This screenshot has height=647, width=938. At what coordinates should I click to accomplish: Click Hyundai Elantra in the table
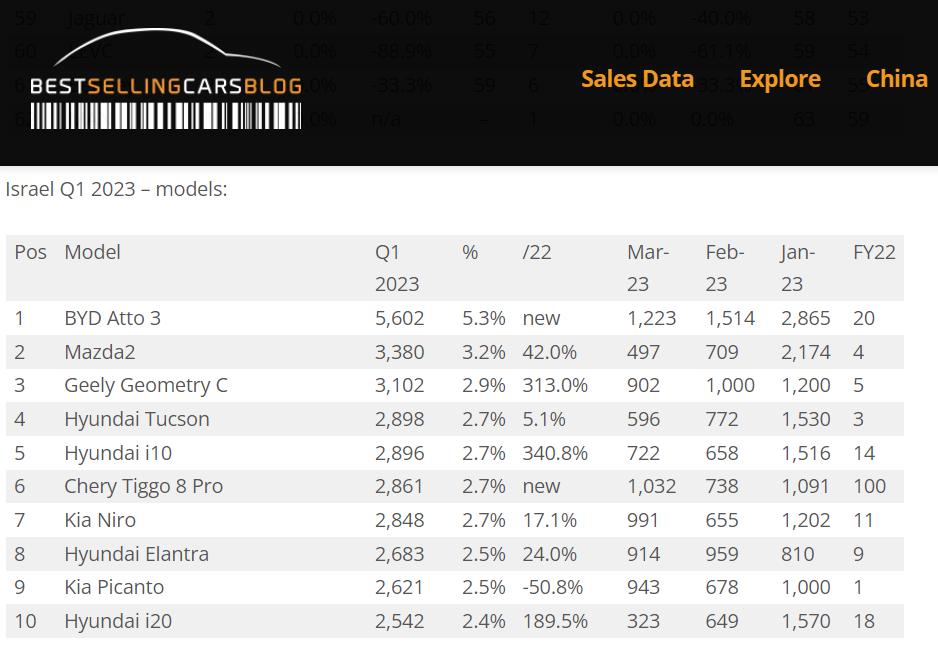point(136,554)
